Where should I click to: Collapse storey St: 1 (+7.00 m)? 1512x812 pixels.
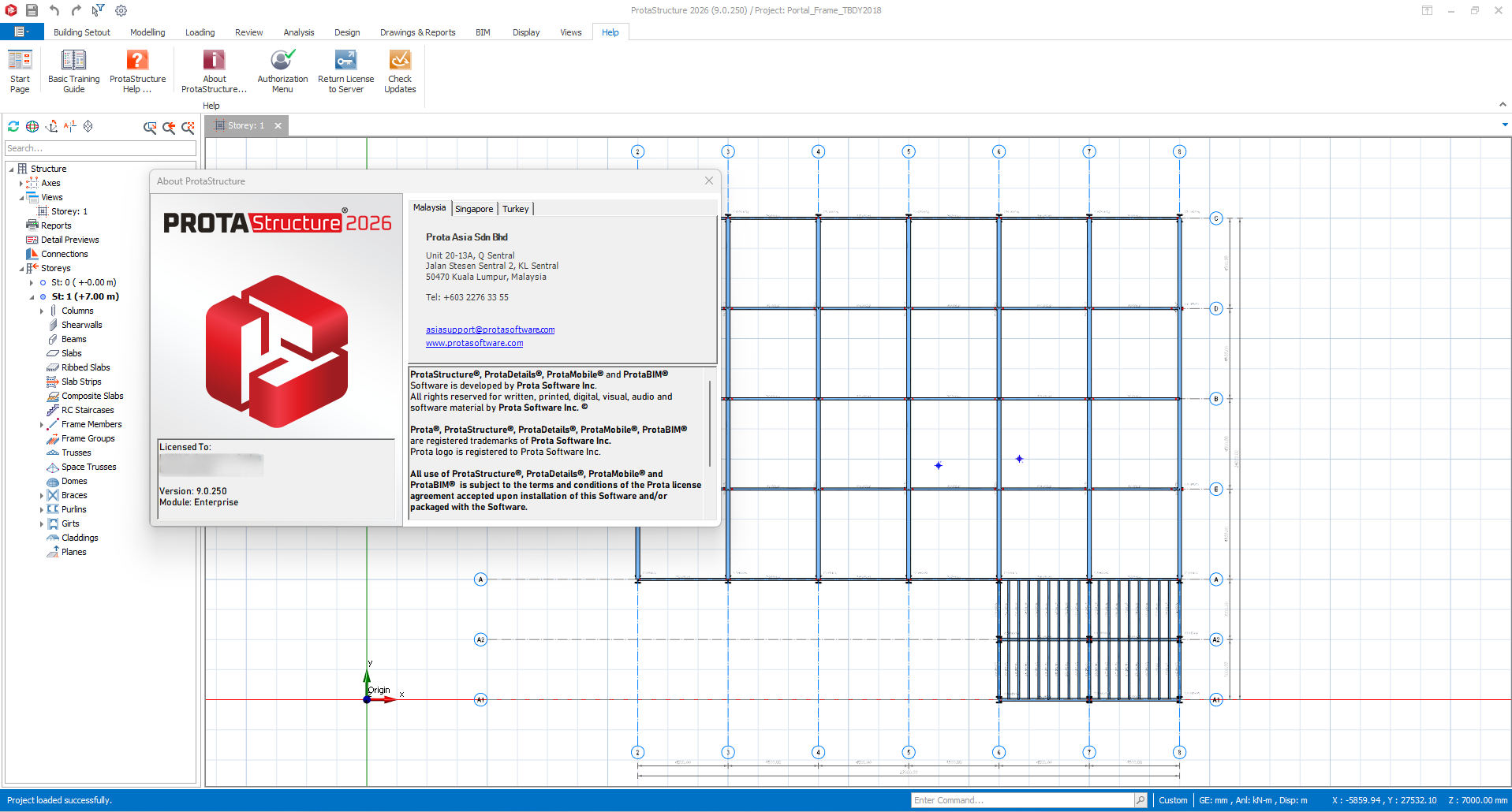tap(32, 297)
